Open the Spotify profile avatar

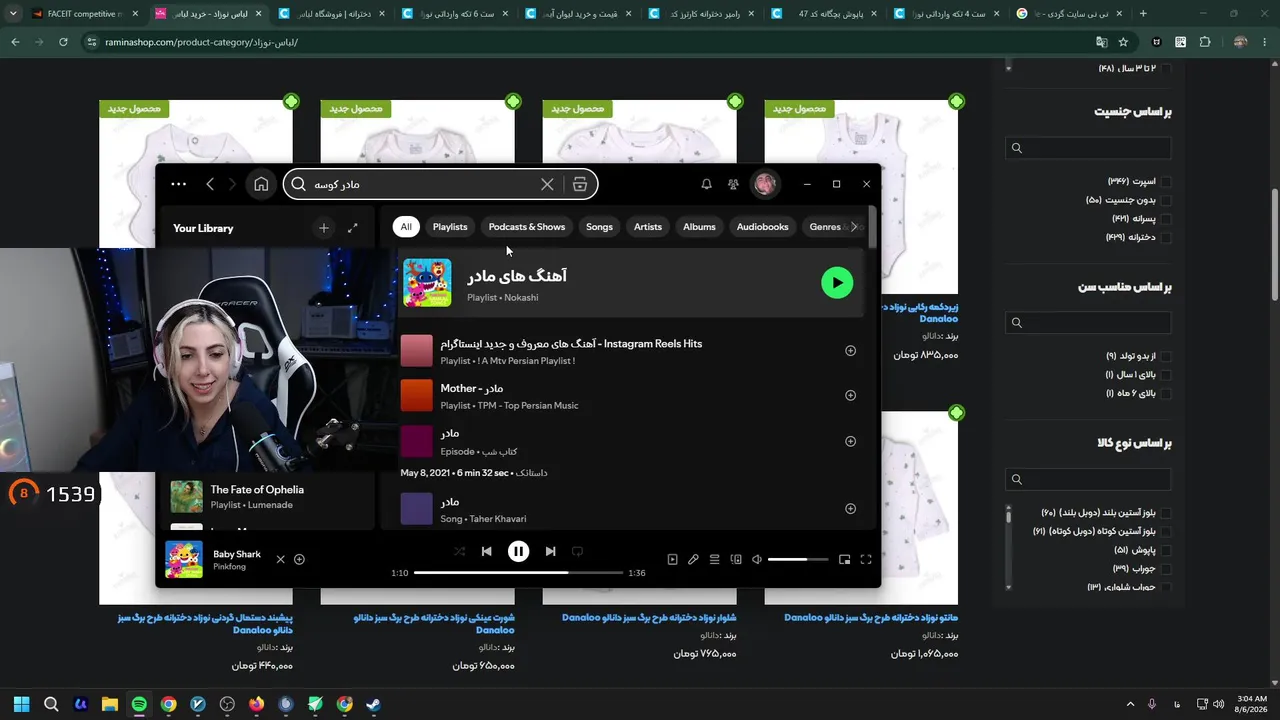point(765,184)
